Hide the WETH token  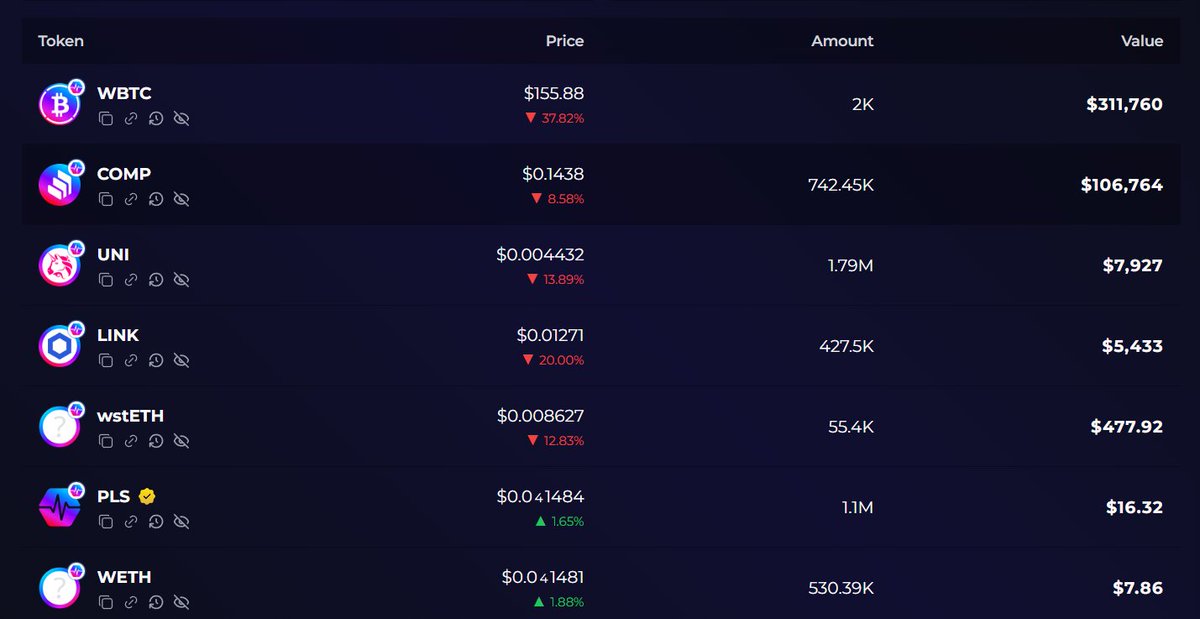click(181, 602)
